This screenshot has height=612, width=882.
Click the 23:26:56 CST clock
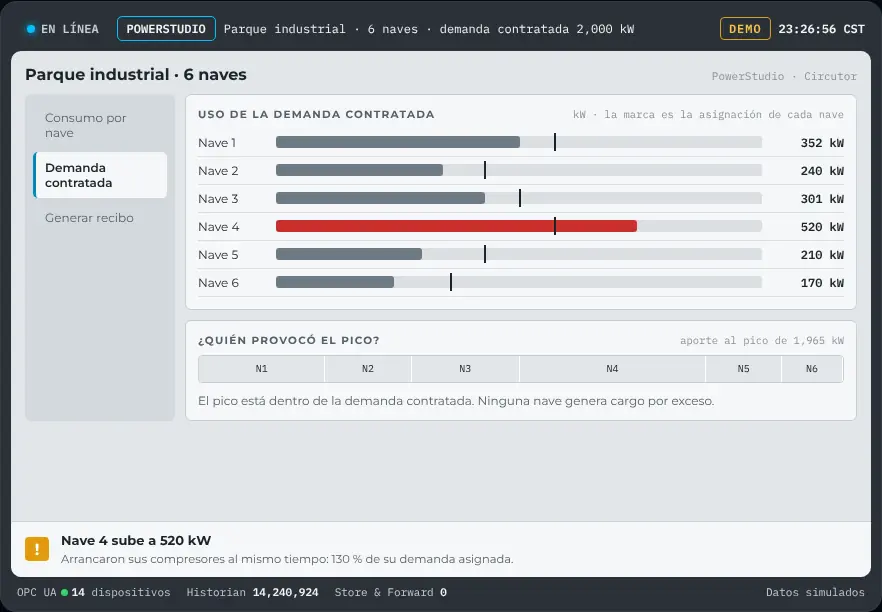point(821,29)
